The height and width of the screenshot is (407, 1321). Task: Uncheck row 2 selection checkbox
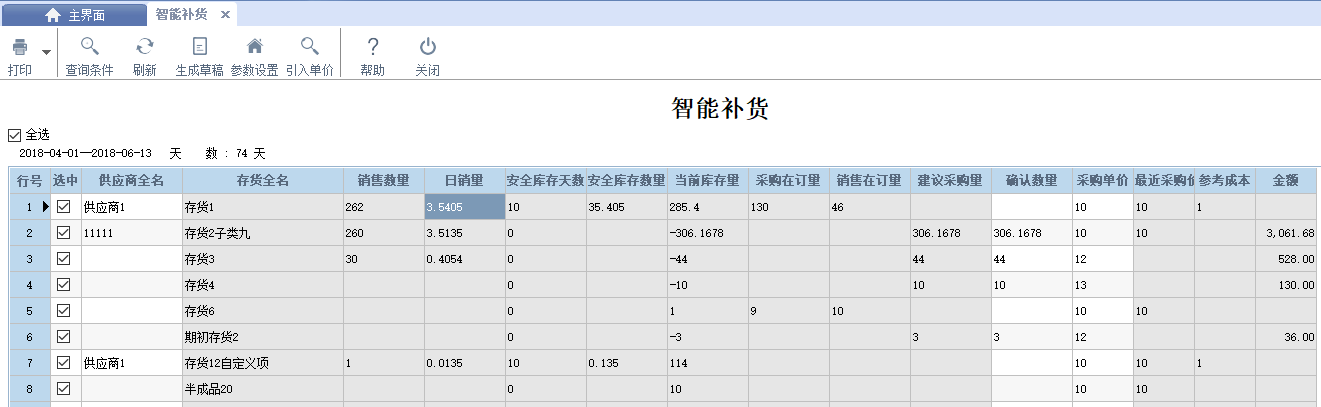click(64, 233)
